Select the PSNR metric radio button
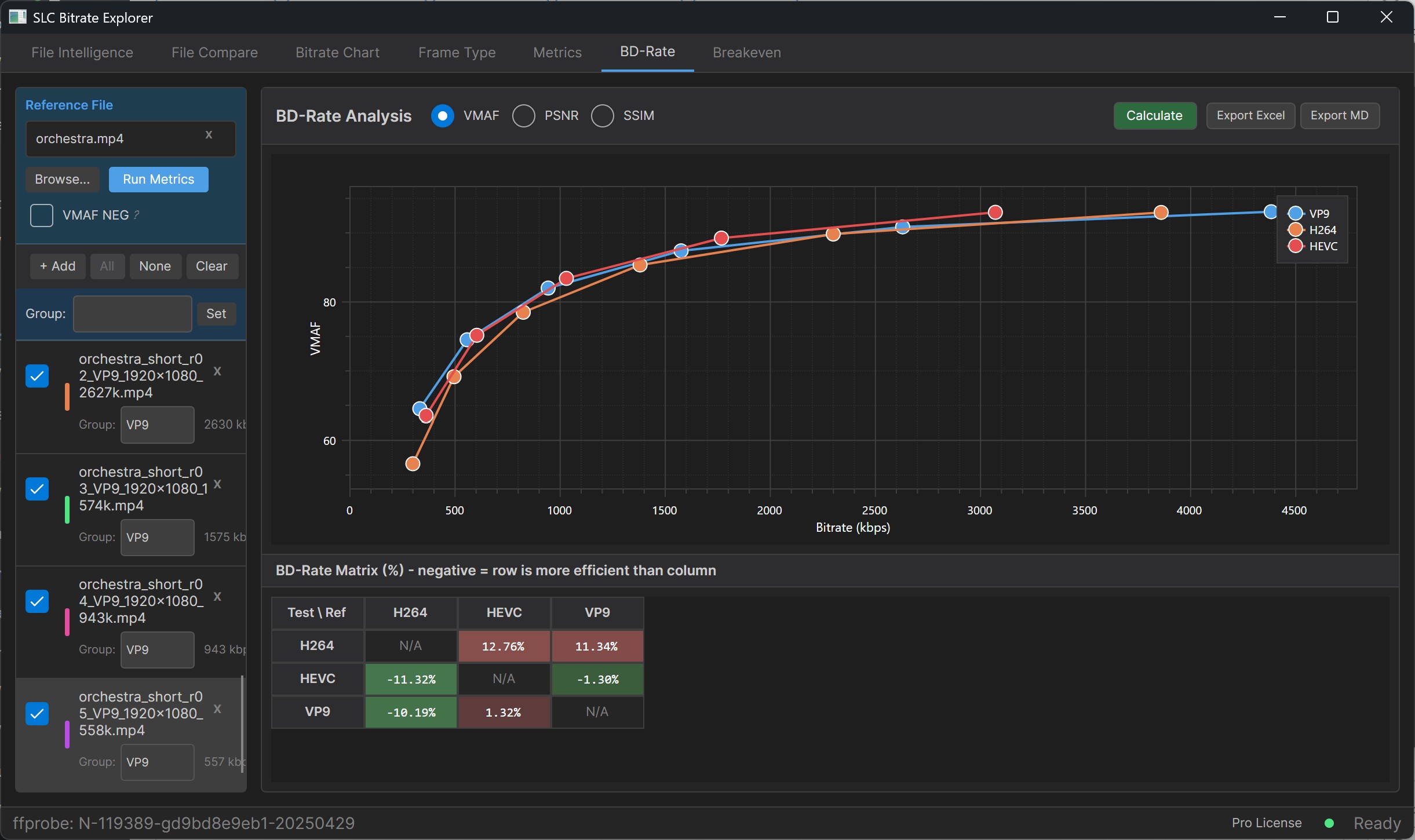Image resolution: width=1415 pixels, height=840 pixels. pyautogui.click(x=524, y=116)
